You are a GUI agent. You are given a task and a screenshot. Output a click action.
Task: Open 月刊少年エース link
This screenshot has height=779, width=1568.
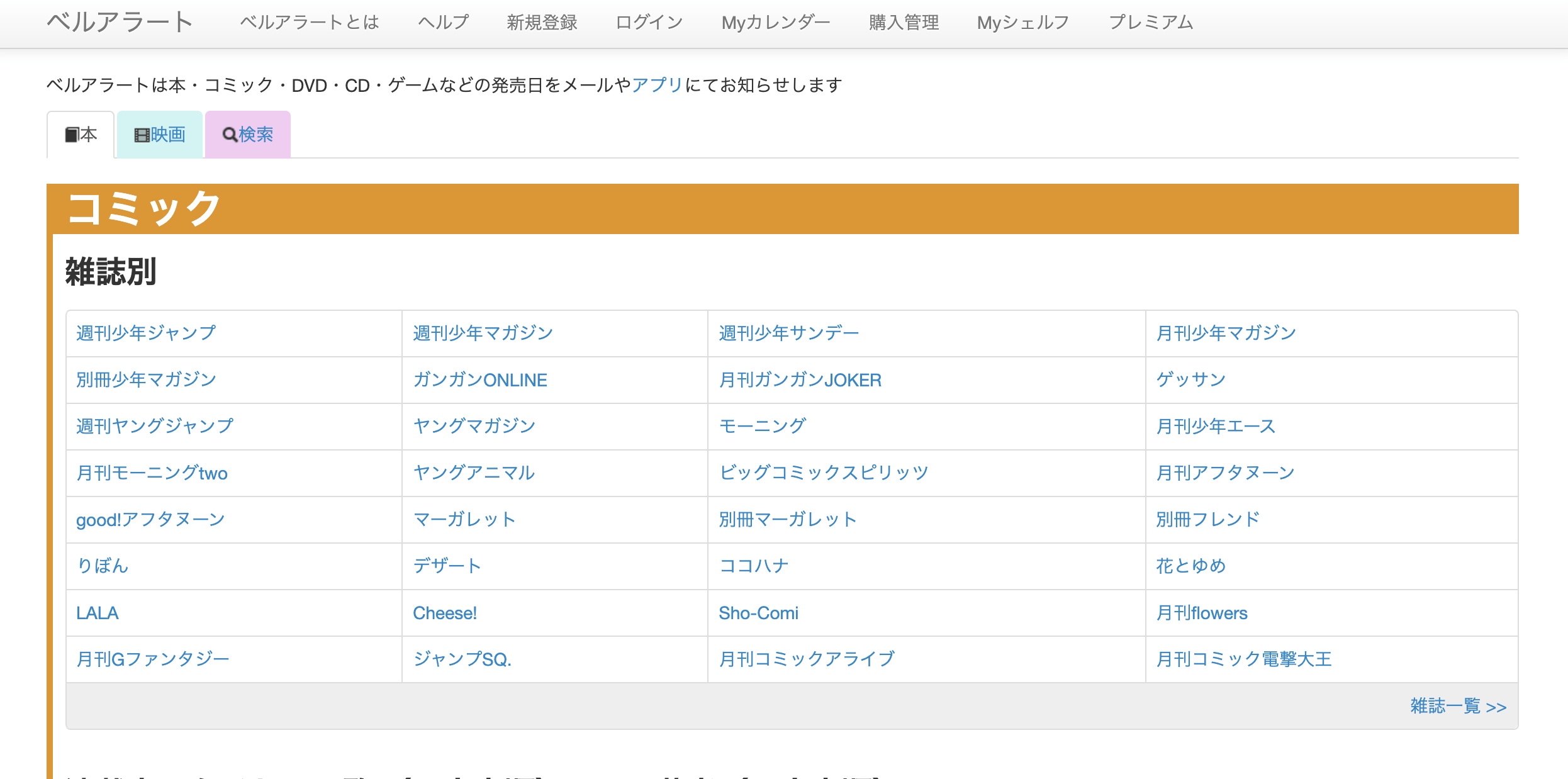[x=1216, y=426]
